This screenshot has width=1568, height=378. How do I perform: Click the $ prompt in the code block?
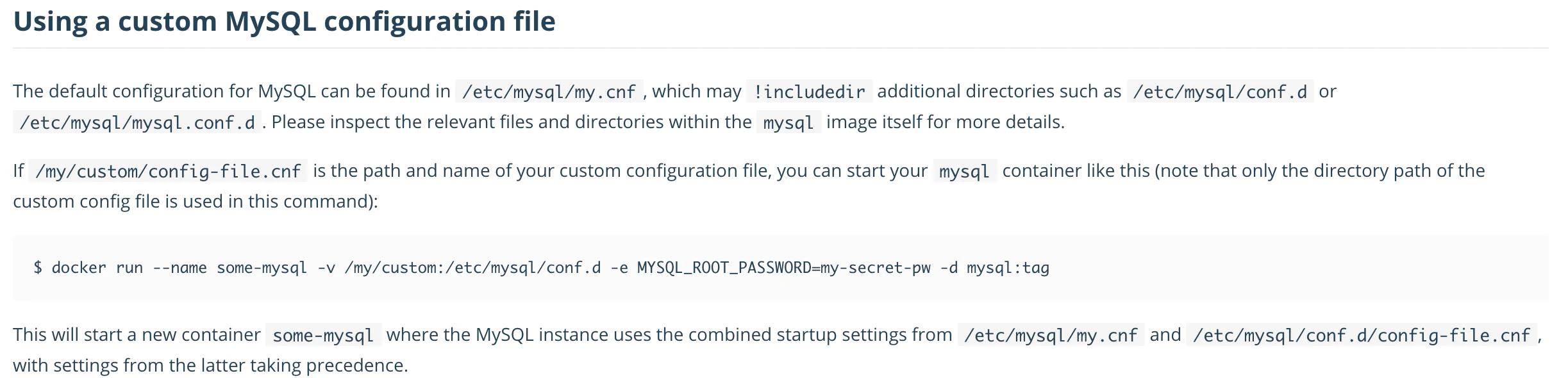pyautogui.click(x=38, y=268)
